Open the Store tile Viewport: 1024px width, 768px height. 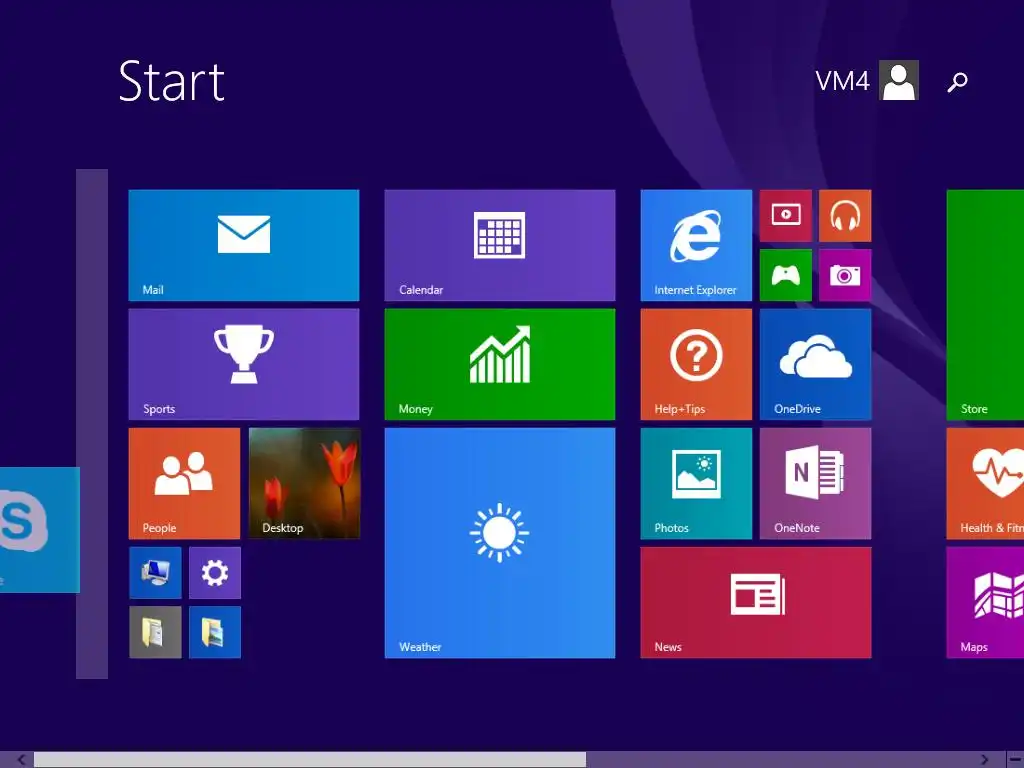coord(985,305)
